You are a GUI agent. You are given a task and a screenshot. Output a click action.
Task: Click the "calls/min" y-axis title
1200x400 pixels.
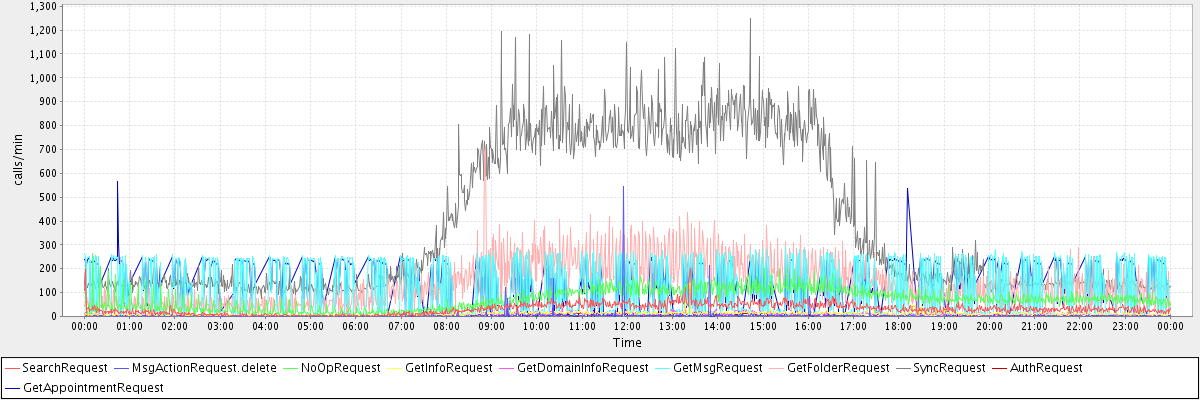tap(18, 160)
